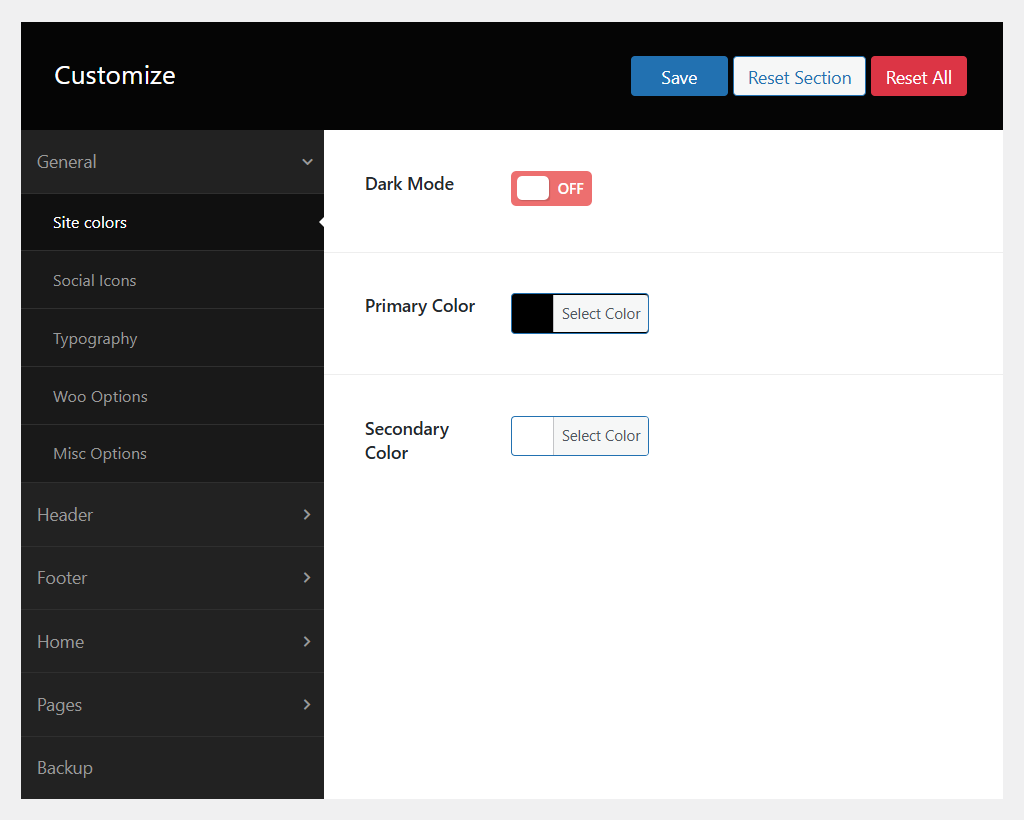Save the customization settings
The width and height of the screenshot is (1024, 820).
(679, 77)
